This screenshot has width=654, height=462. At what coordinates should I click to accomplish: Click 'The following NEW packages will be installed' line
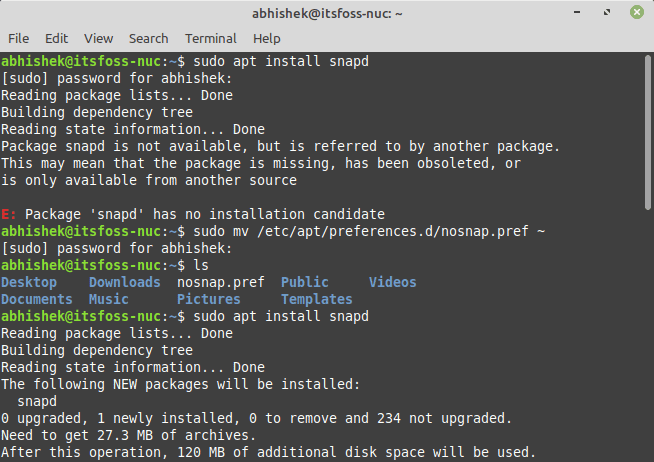(180, 384)
